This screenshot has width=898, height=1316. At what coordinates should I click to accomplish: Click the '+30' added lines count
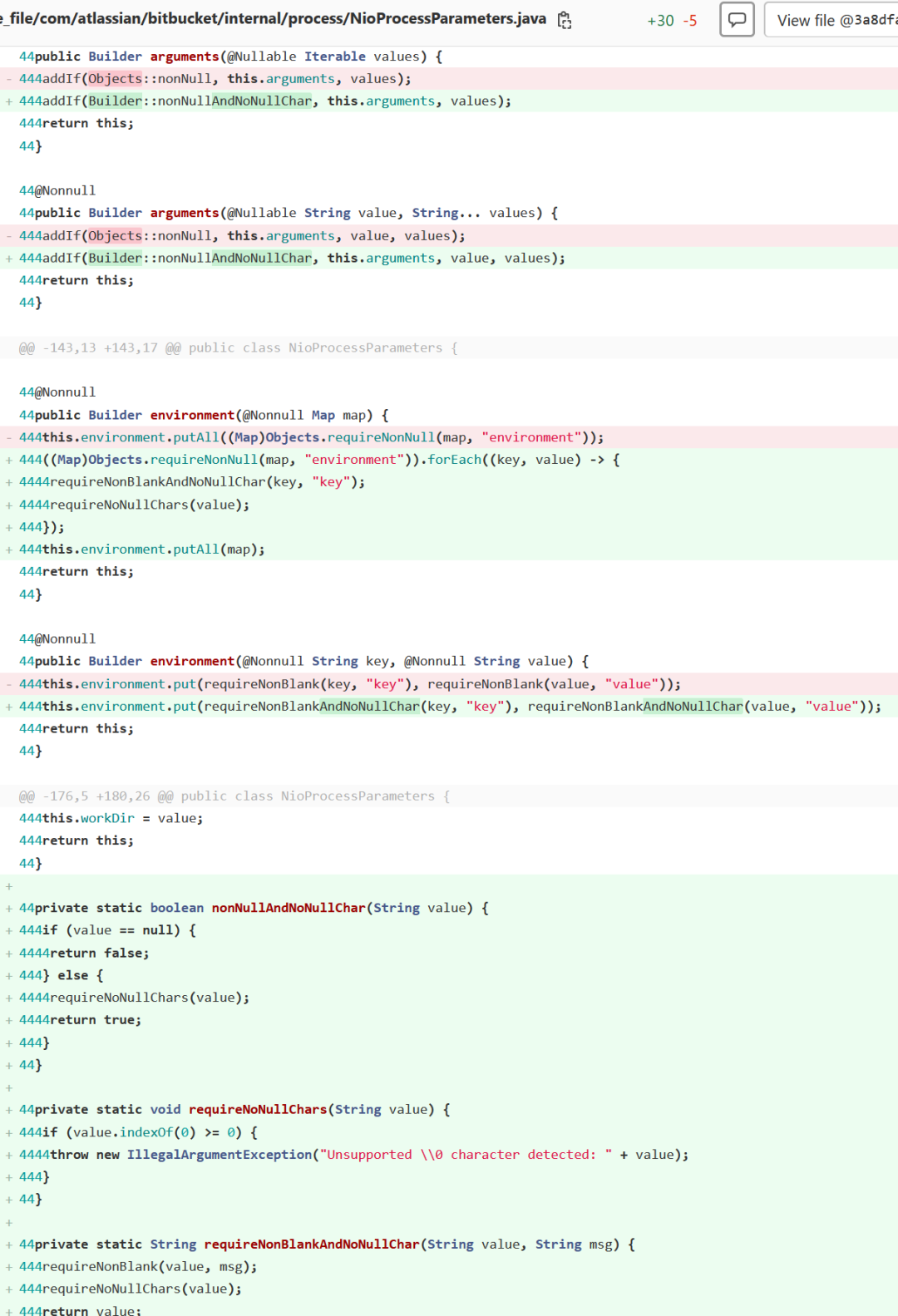pyautogui.click(x=660, y=21)
